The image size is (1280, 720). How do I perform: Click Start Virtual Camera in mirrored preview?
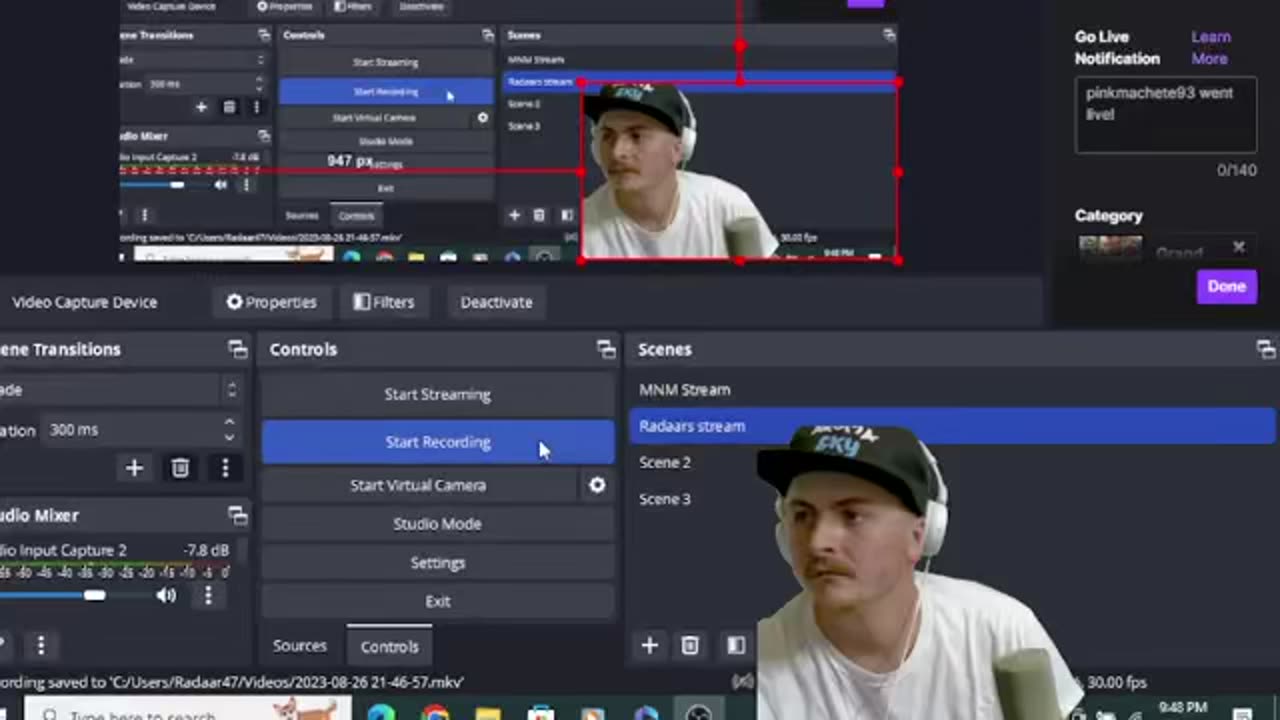click(x=374, y=117)
